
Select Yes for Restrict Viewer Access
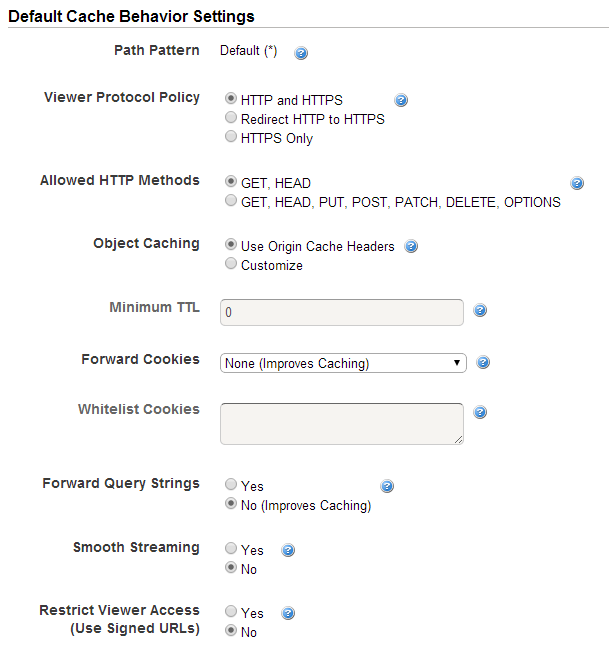[231, 611]
